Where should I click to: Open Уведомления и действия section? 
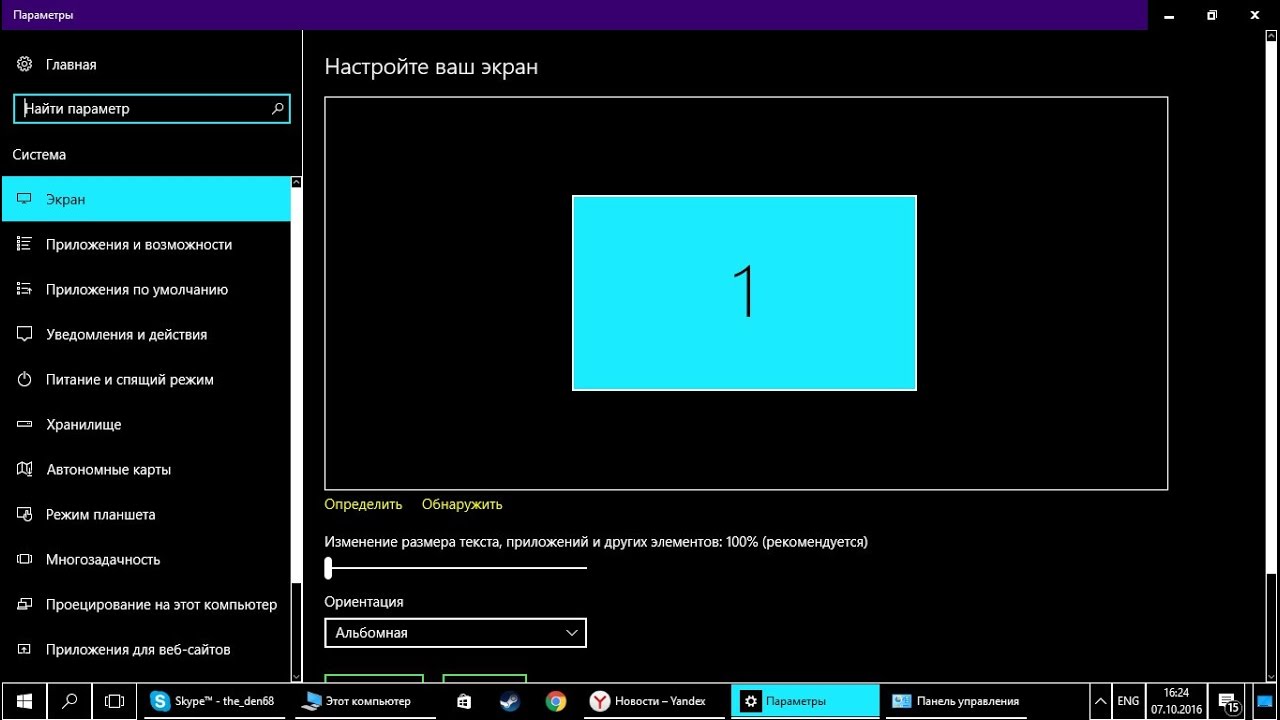coord(146,334)
